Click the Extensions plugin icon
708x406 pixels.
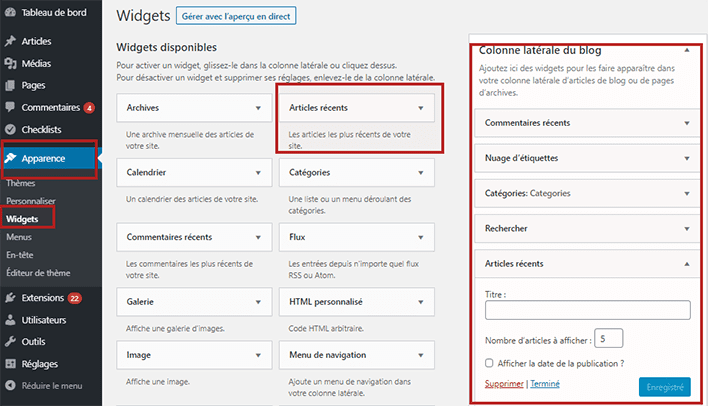tap(10, 298)
